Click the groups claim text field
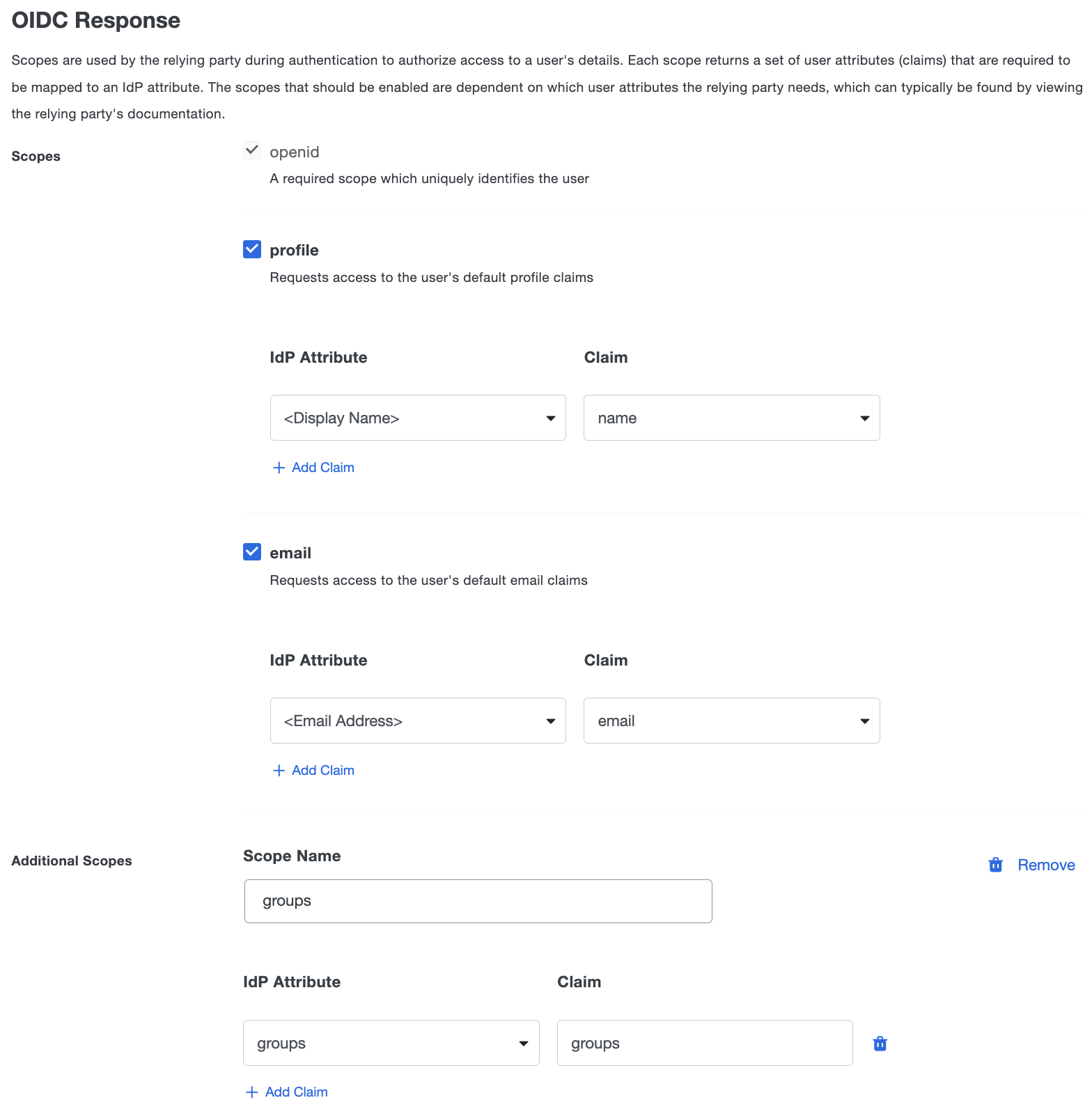 point(704,1043)
